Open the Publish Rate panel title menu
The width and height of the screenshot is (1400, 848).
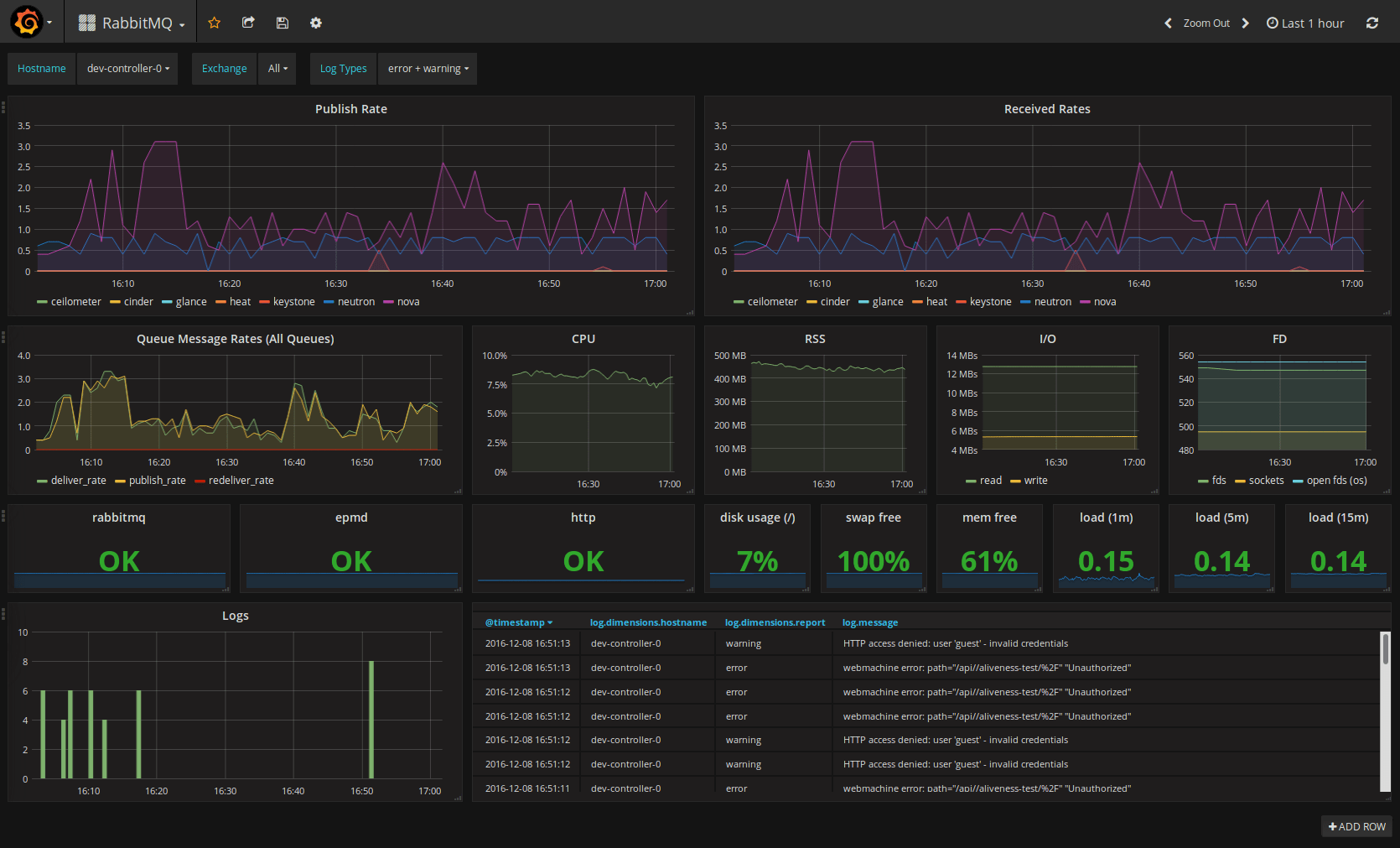point(350,109)
